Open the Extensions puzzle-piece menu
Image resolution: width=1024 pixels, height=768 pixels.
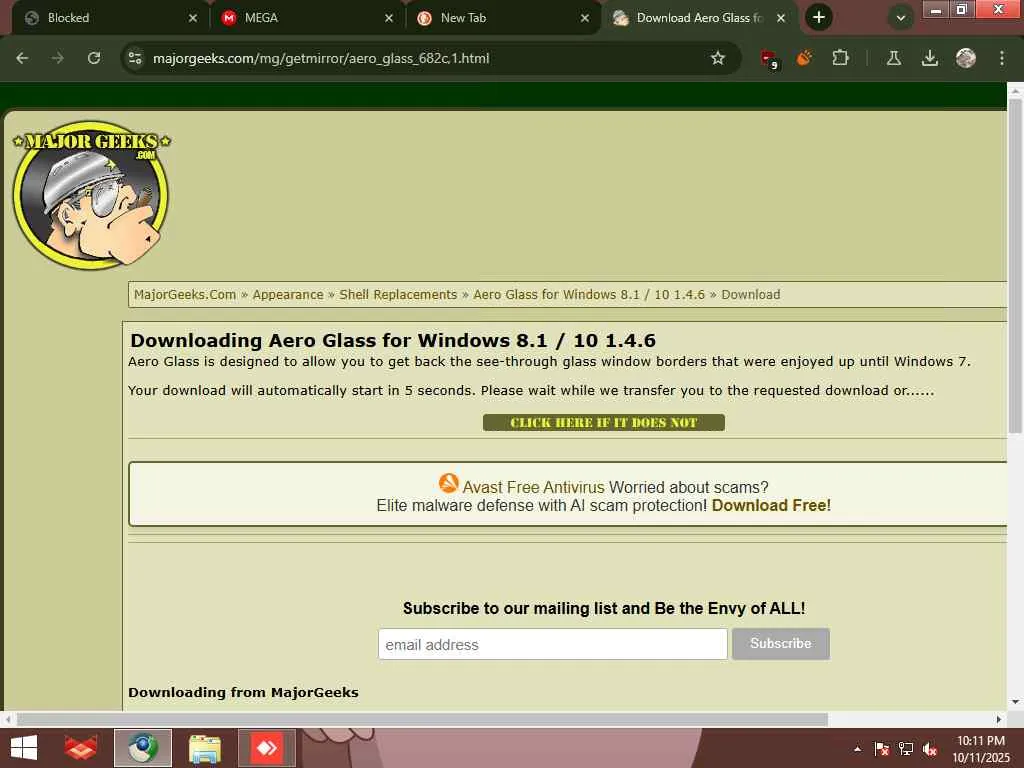pyautogui.click(x=840, y=58)
